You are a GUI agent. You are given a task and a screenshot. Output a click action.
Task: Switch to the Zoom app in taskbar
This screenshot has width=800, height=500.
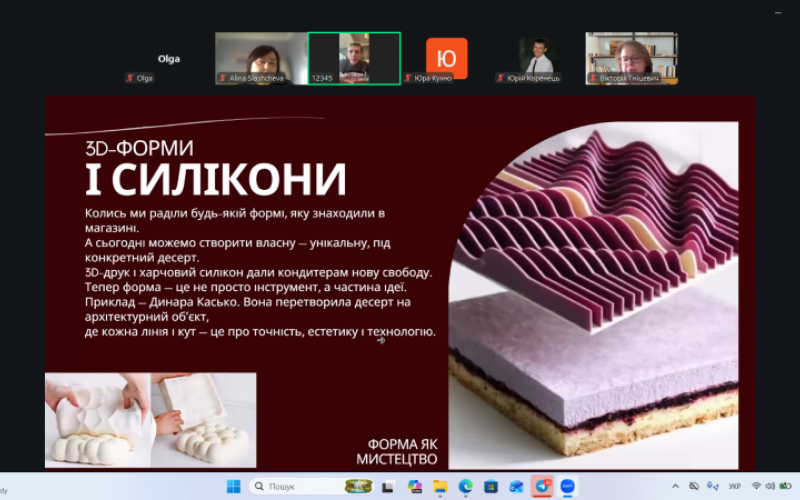[568, 487]
